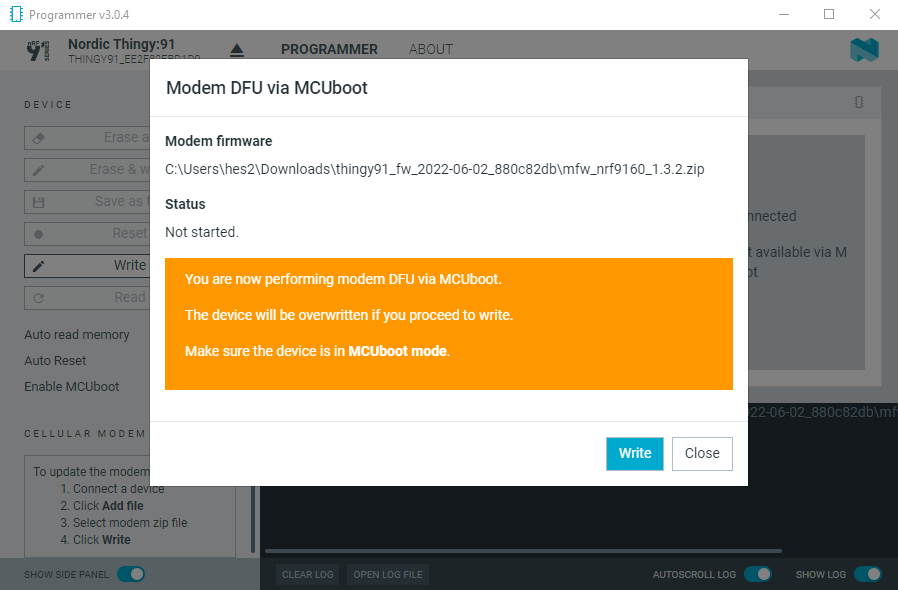Toggle the Show Side Panel switch
Screen dimensions: 898x590
point(131,574)
